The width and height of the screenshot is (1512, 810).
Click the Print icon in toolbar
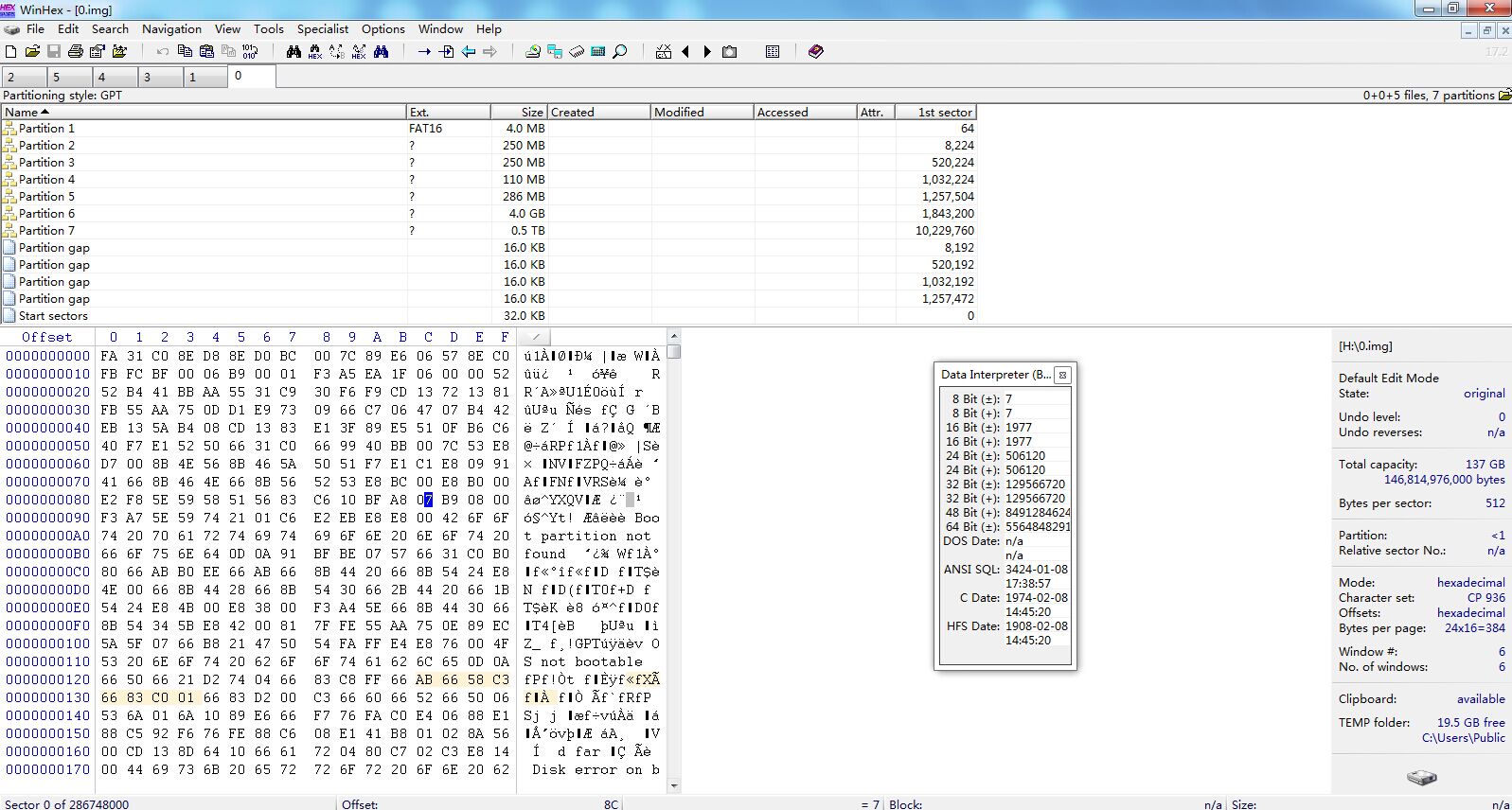[76, 51]
